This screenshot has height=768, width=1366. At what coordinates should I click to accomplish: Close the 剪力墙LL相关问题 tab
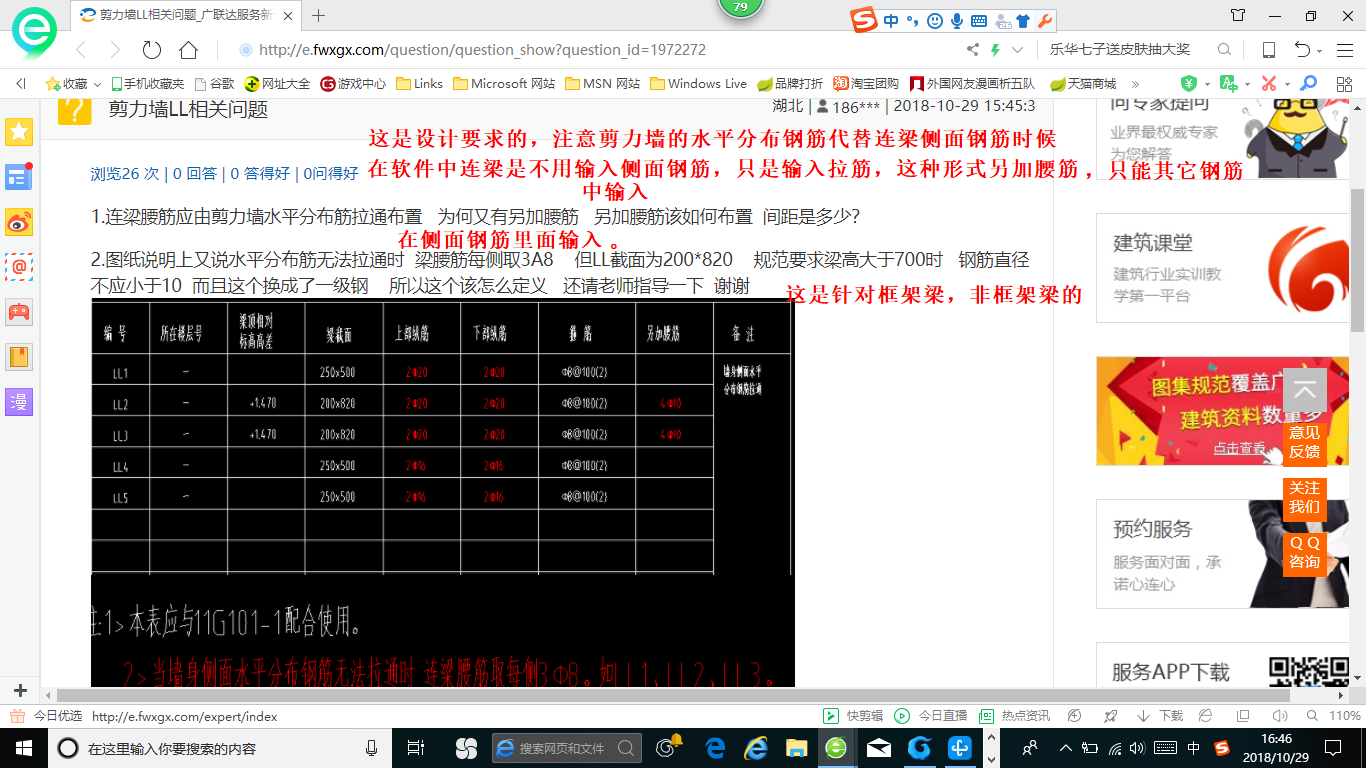pyautogui.click(x=289, y=15)
